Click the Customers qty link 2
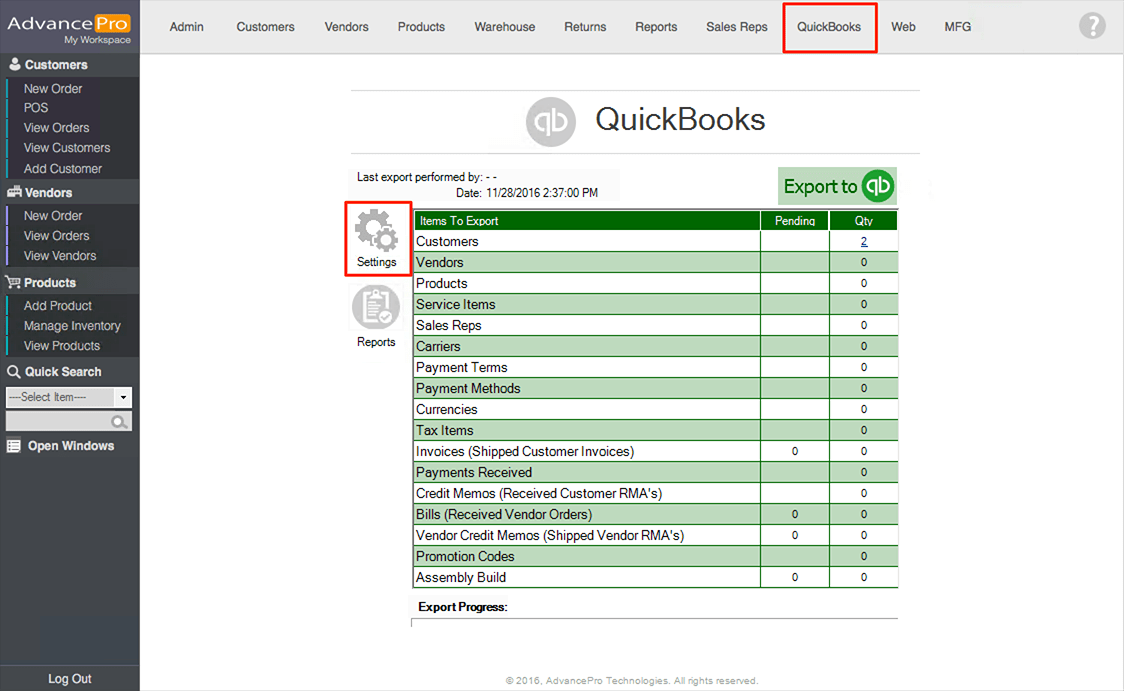Image resolution: width=1124 pixels, height=691 pixels. pyautogui.click(x=864, y=242)
